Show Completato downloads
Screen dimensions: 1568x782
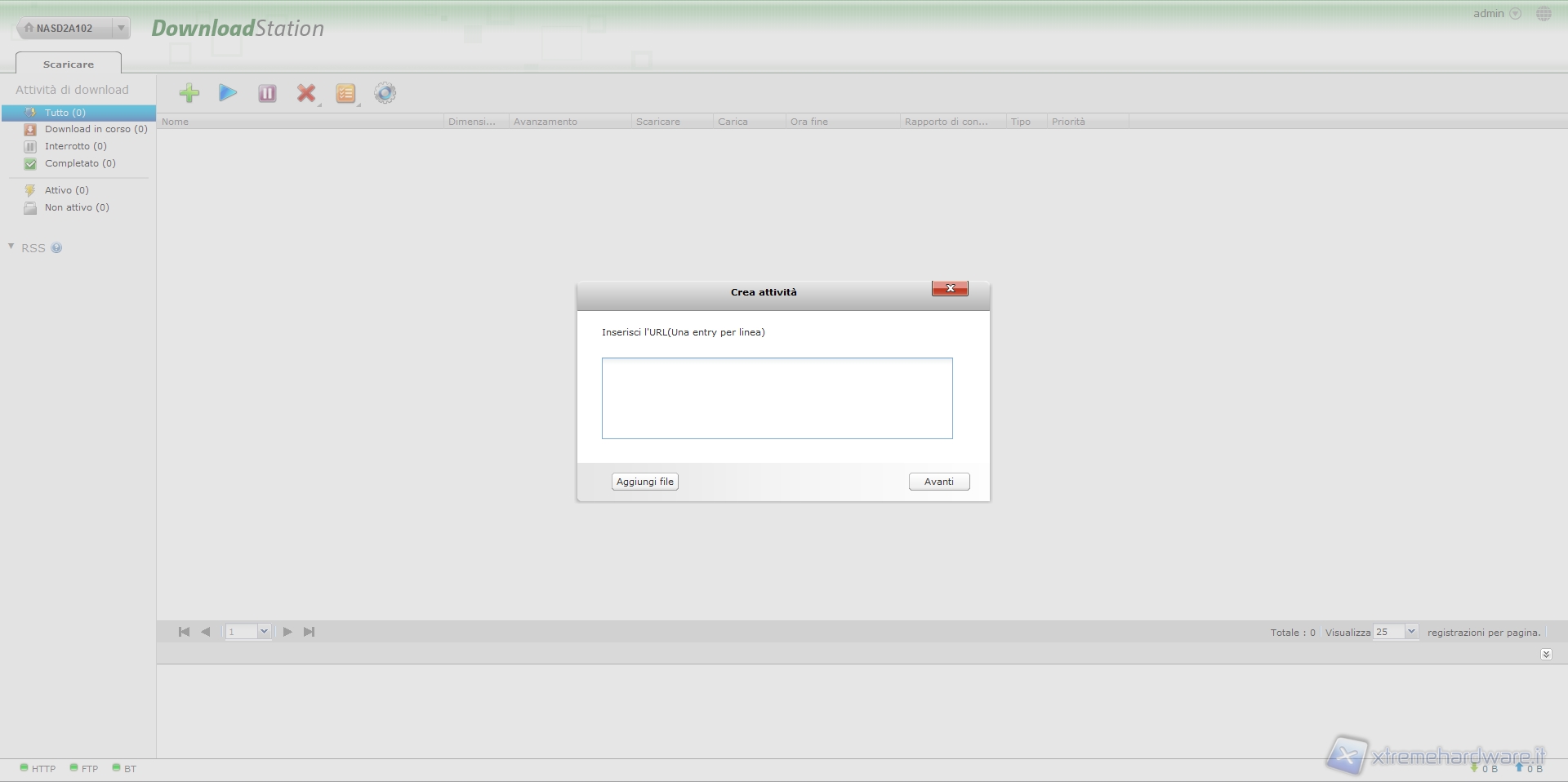click(x=80, y=163)
